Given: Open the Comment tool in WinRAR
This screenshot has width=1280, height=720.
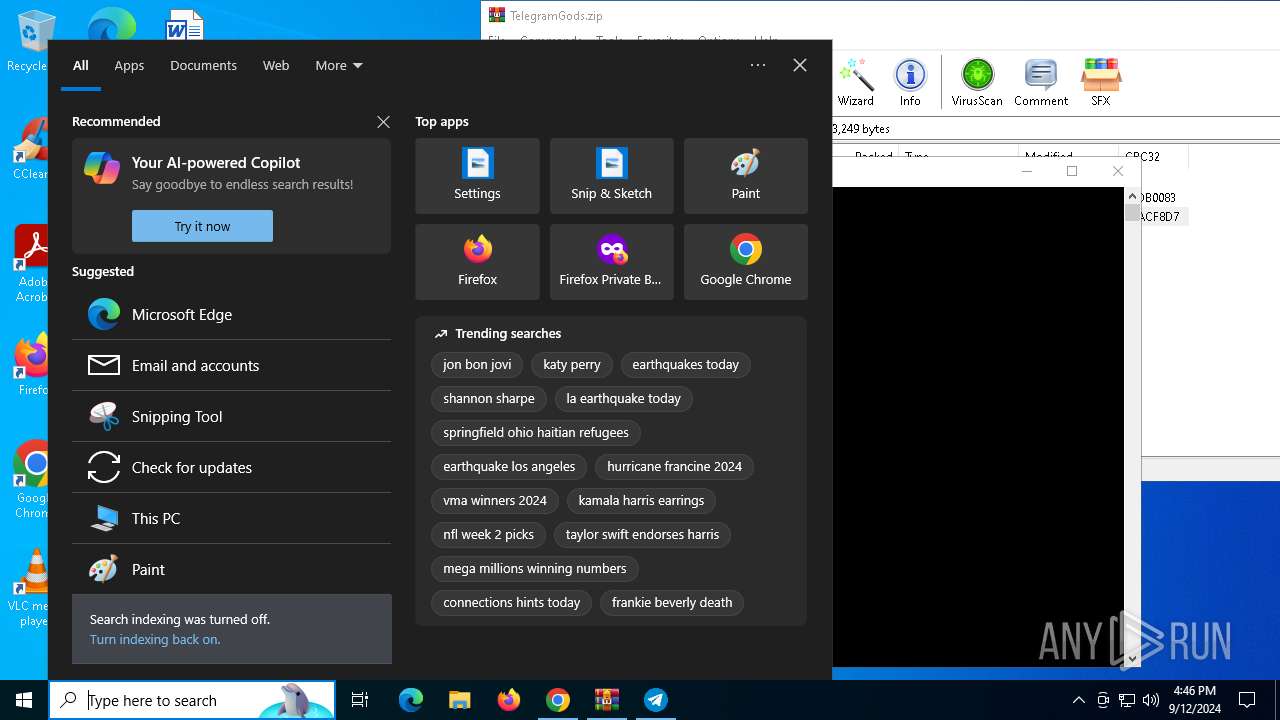Looking at the screenshot, I should tap(1041, 82).
